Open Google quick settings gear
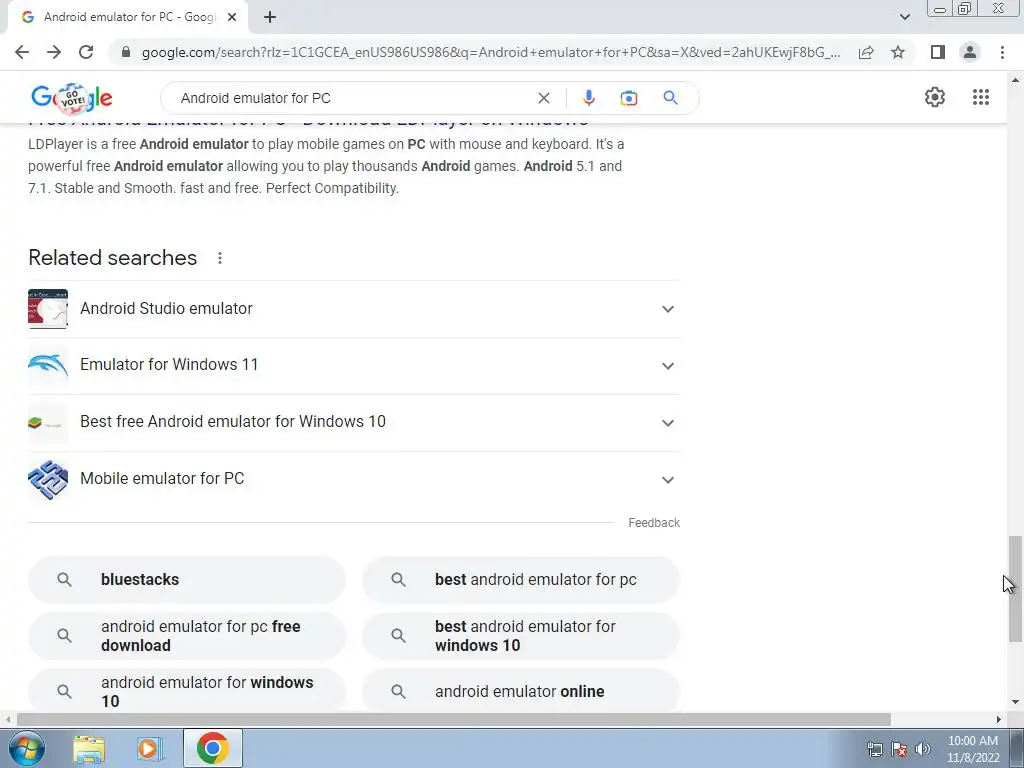1024x768 pixels. click(935, 97)
